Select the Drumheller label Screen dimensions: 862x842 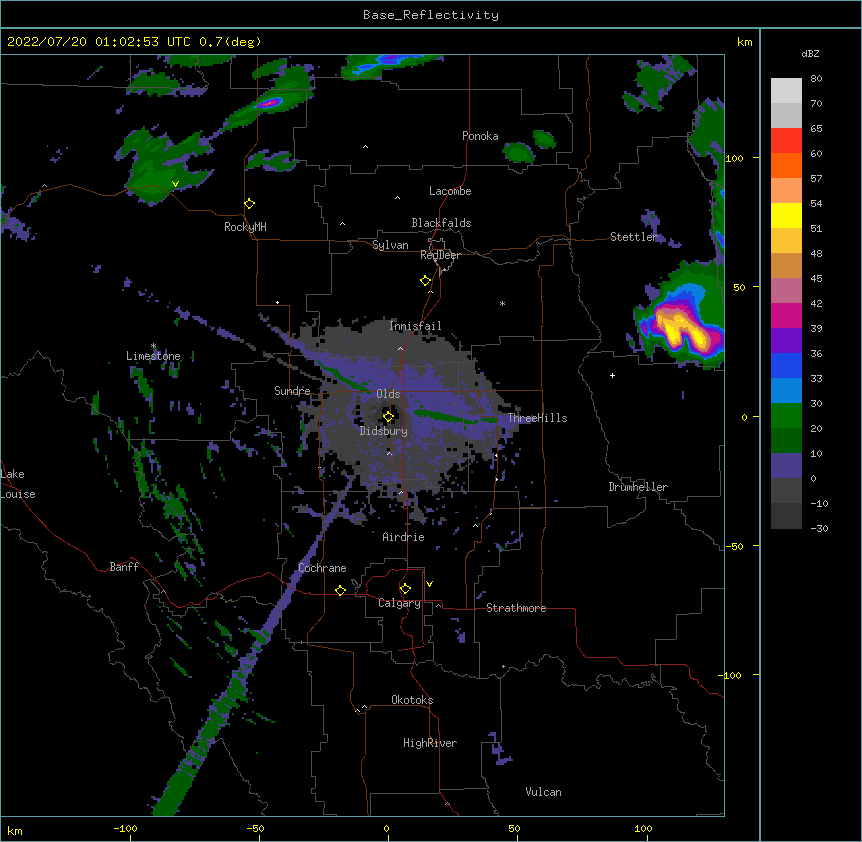[x=638, y=487]
